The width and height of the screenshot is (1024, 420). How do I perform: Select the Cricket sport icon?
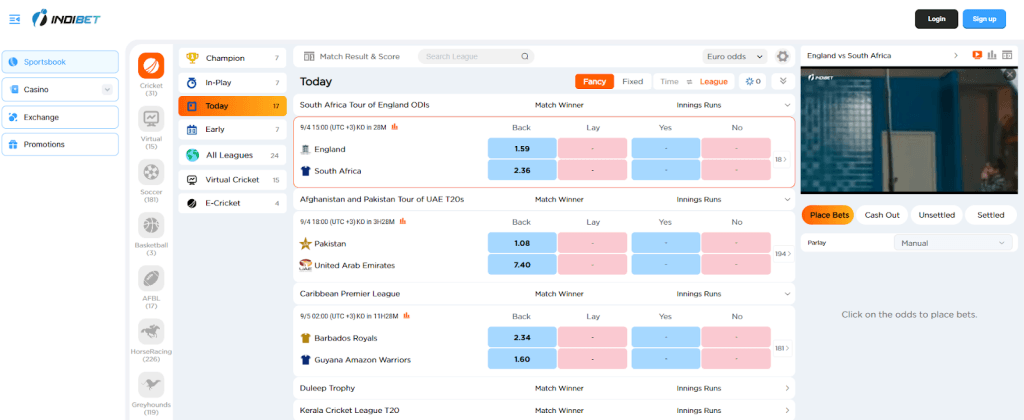[151, 65]
